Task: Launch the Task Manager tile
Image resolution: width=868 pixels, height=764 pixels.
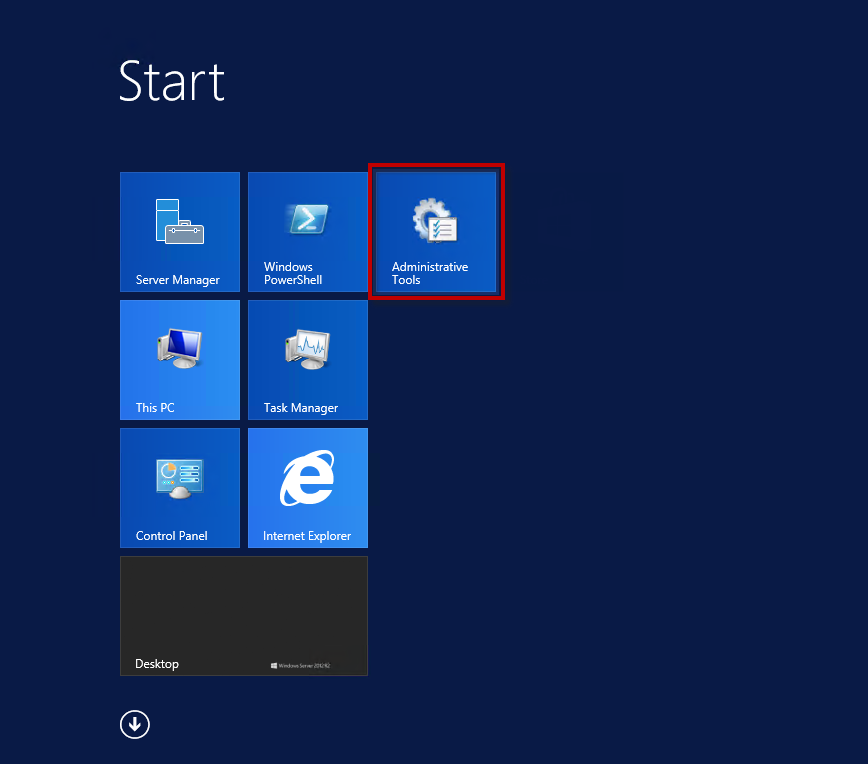Action: (x=308, y=360)
